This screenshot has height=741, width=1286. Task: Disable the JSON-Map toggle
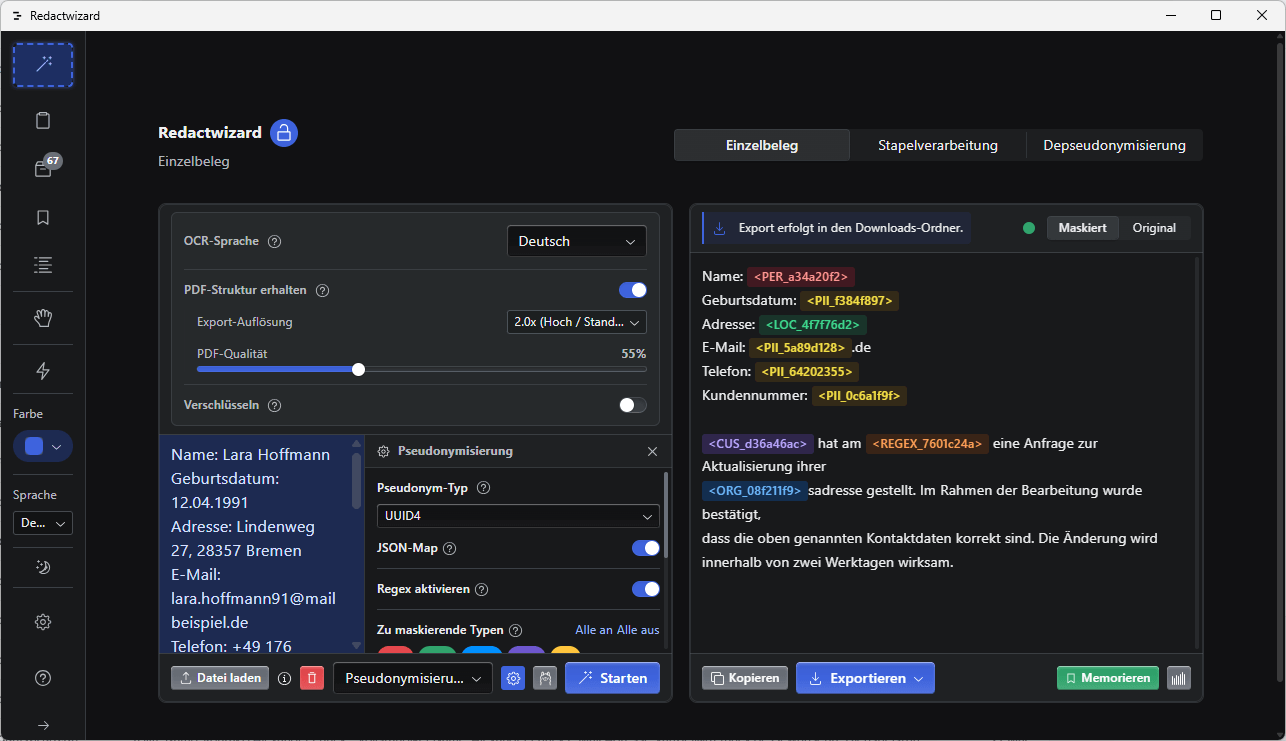point(646,548)
